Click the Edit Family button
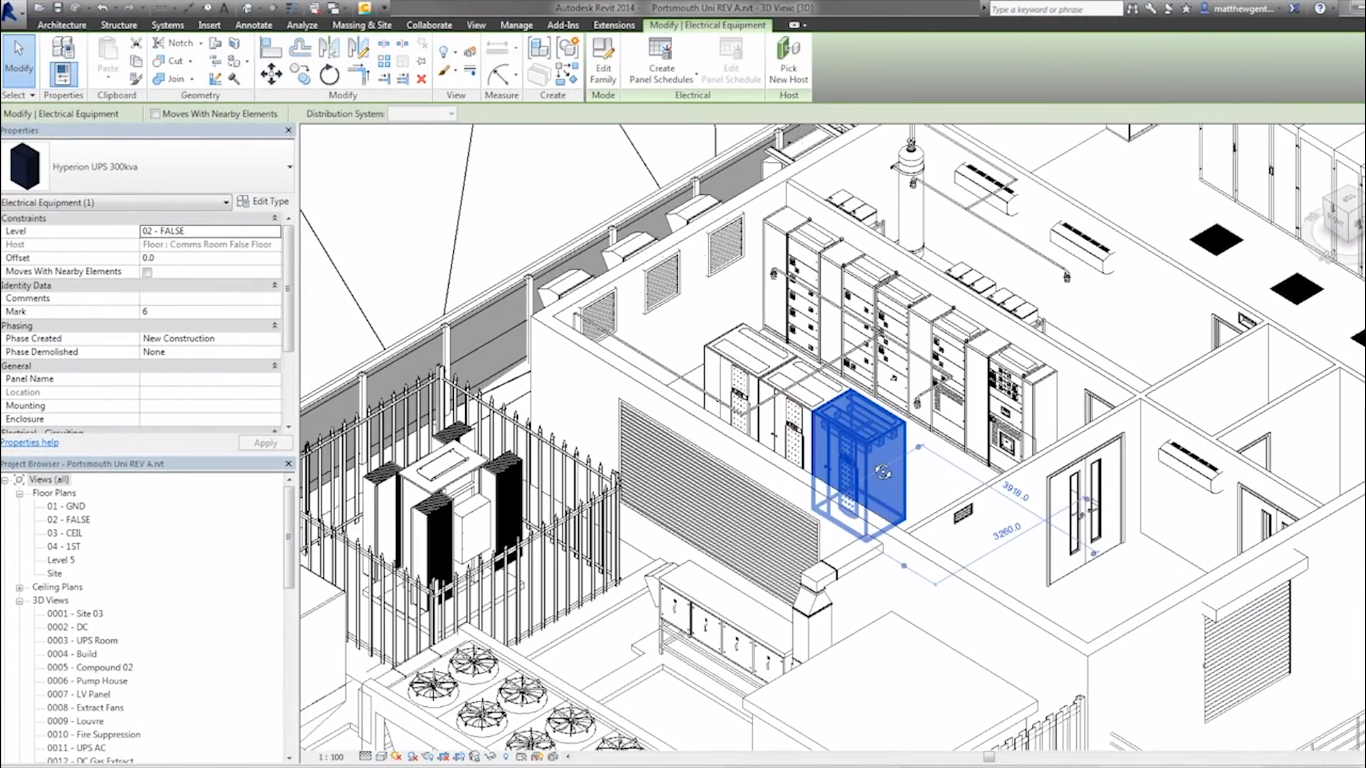The height and width of the screenshot is (768, 1366). [x=603, y=62]
